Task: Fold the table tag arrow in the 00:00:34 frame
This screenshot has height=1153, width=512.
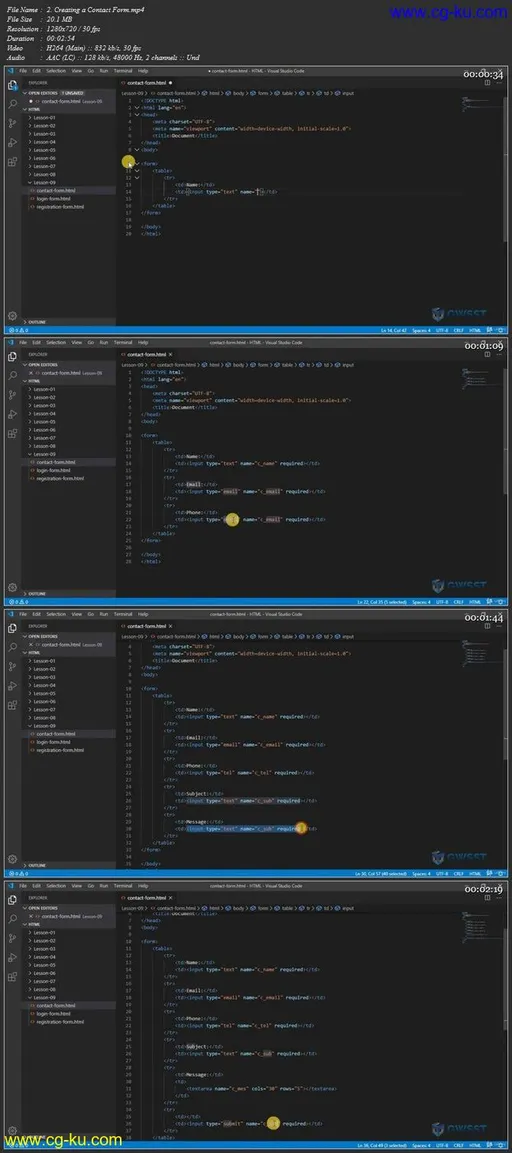Action: pyautogui.click(x=137, y=170)
